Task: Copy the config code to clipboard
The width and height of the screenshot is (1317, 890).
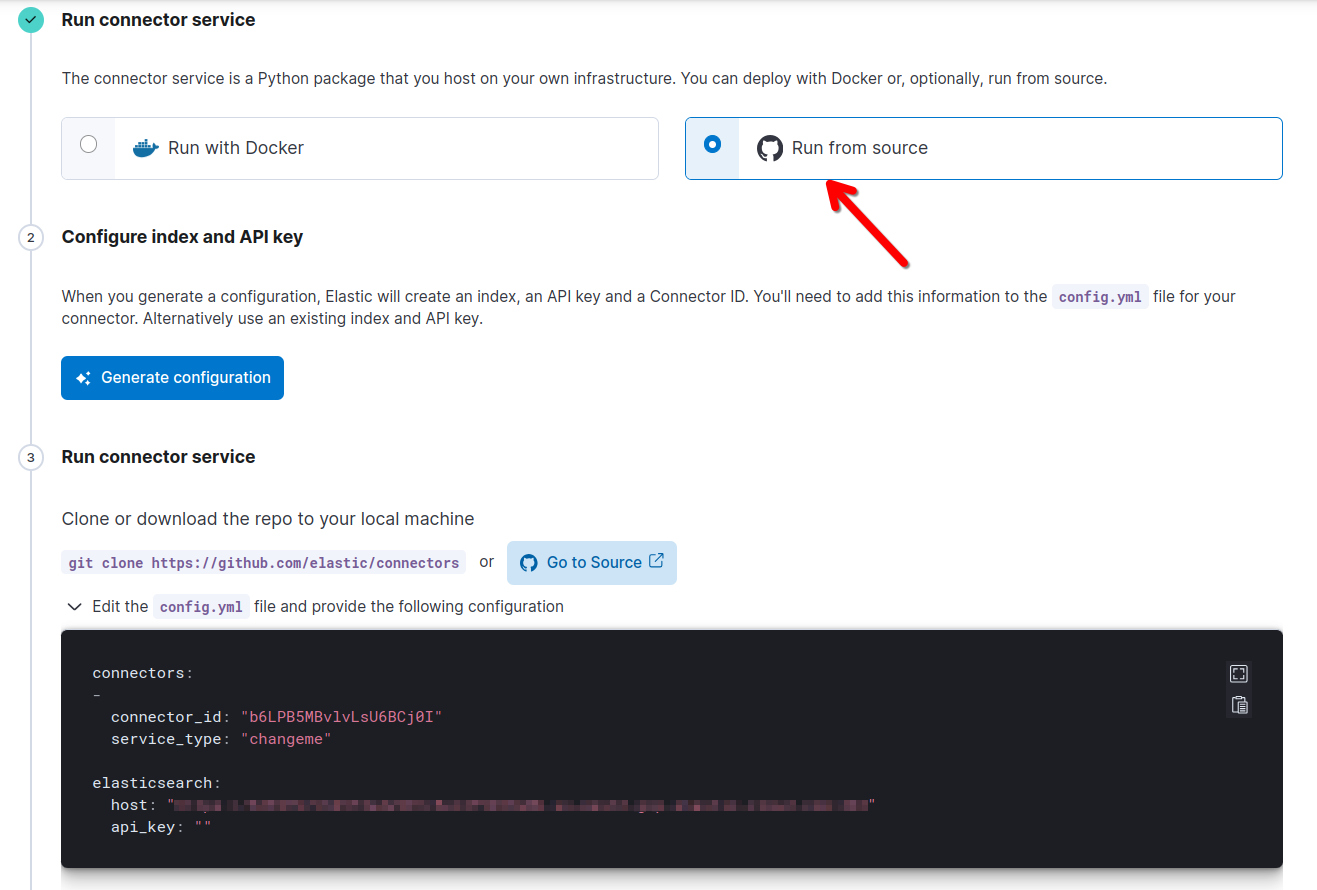Action: 1239,705
